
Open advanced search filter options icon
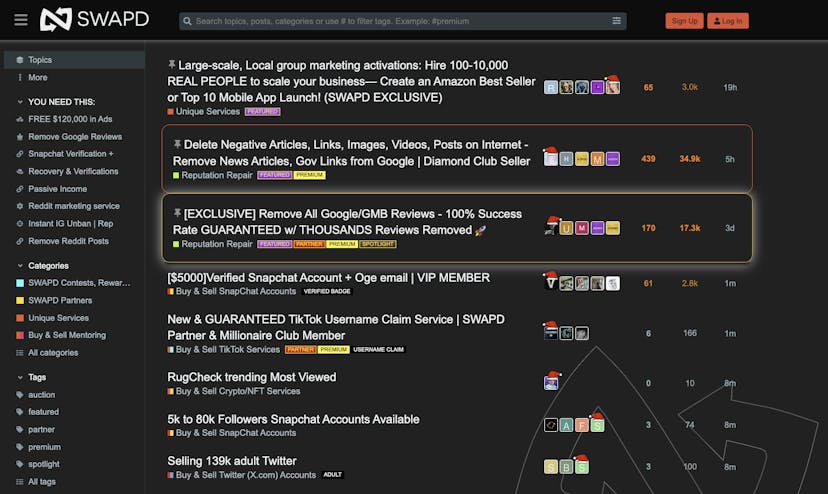(x=616, y=21)
